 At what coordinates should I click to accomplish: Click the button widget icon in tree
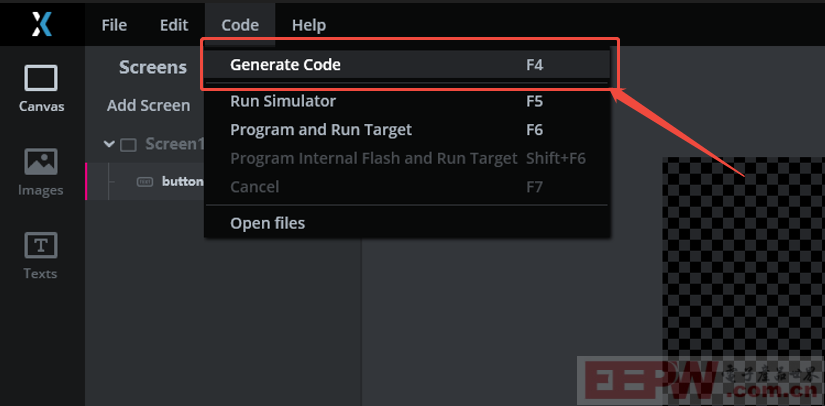(145, 182)
